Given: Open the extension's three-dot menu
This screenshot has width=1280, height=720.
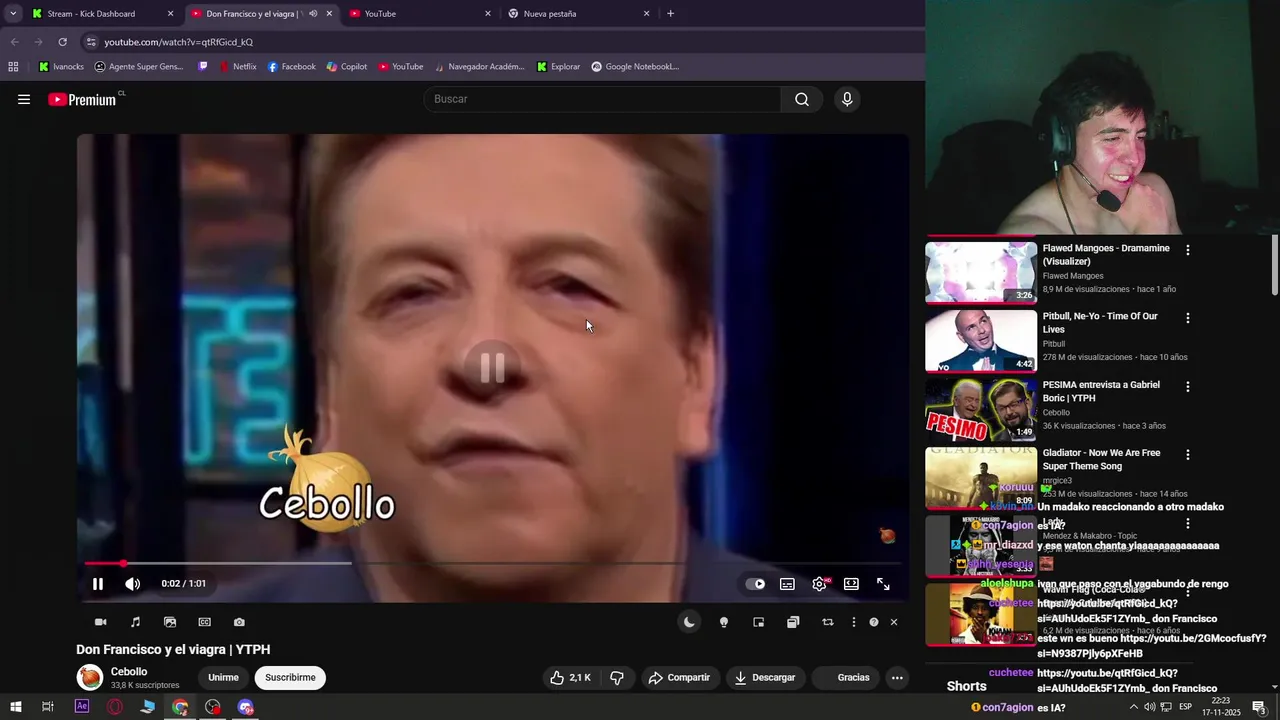Looking at the screenshot, I should click(x=853, y=622).
